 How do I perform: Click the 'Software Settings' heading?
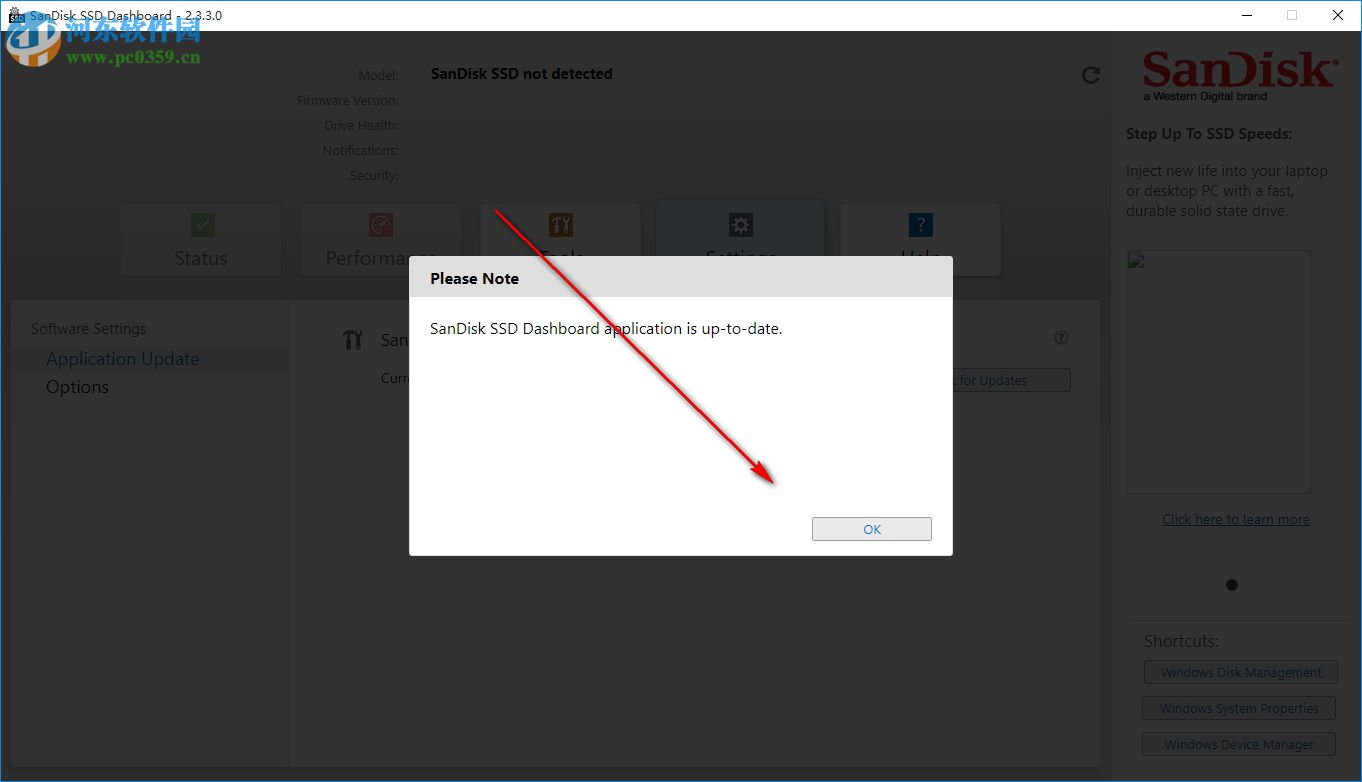[88, 329]
